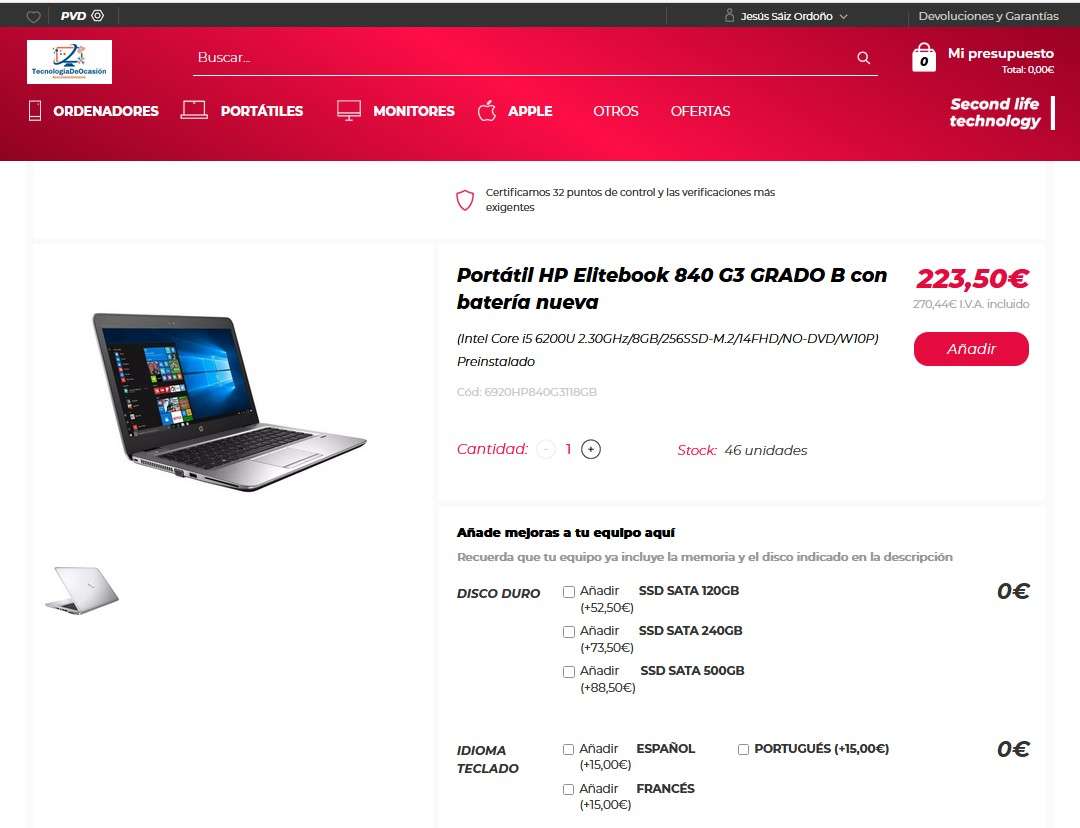Image resolution: width=1080 pixels, height=828 pixels.
Task: Check the SSD SATA 120GB upgrade option
Action: point(569,592)
